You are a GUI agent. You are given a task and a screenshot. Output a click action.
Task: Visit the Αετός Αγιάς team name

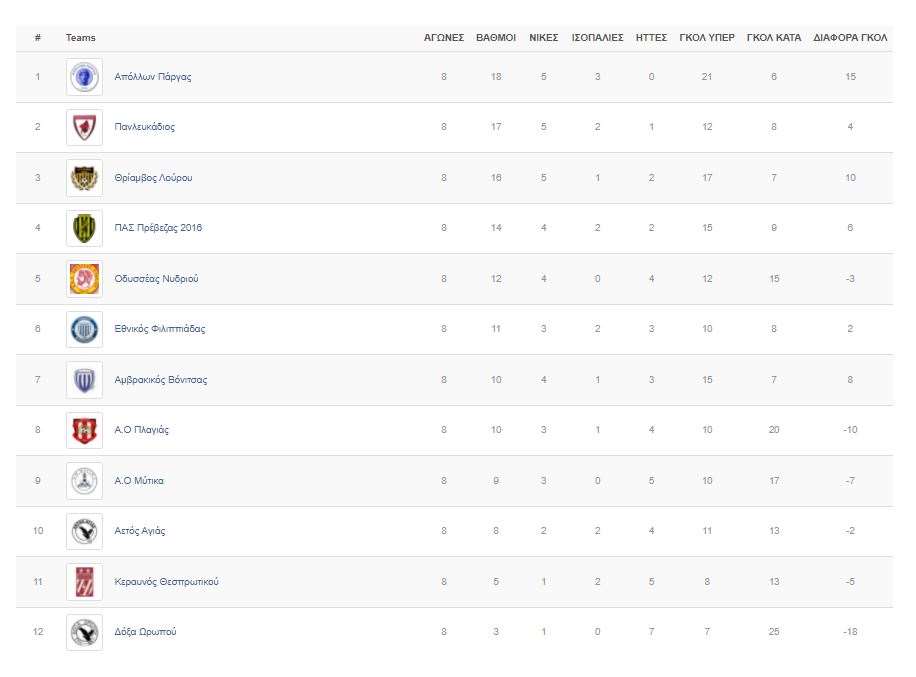140,531
